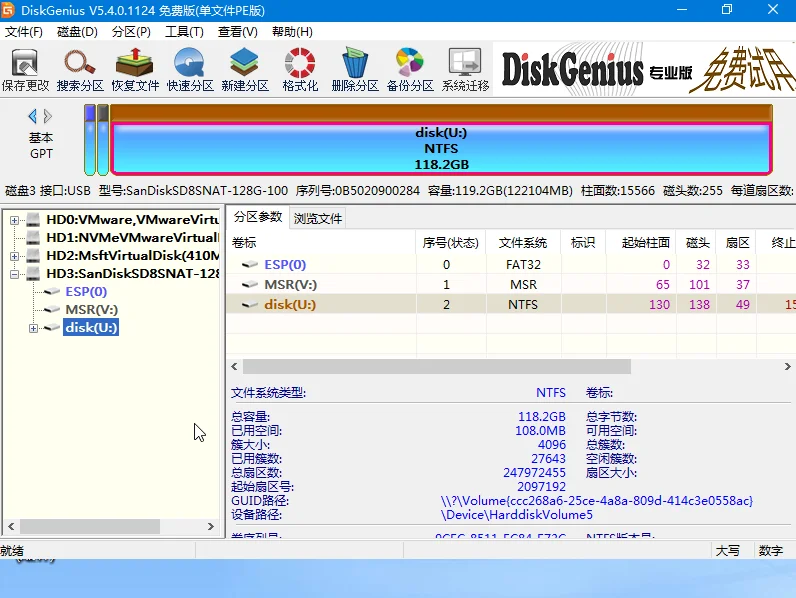Launch System Migration (系统迁移) tool
796x598 pixels.
[465, 70]
